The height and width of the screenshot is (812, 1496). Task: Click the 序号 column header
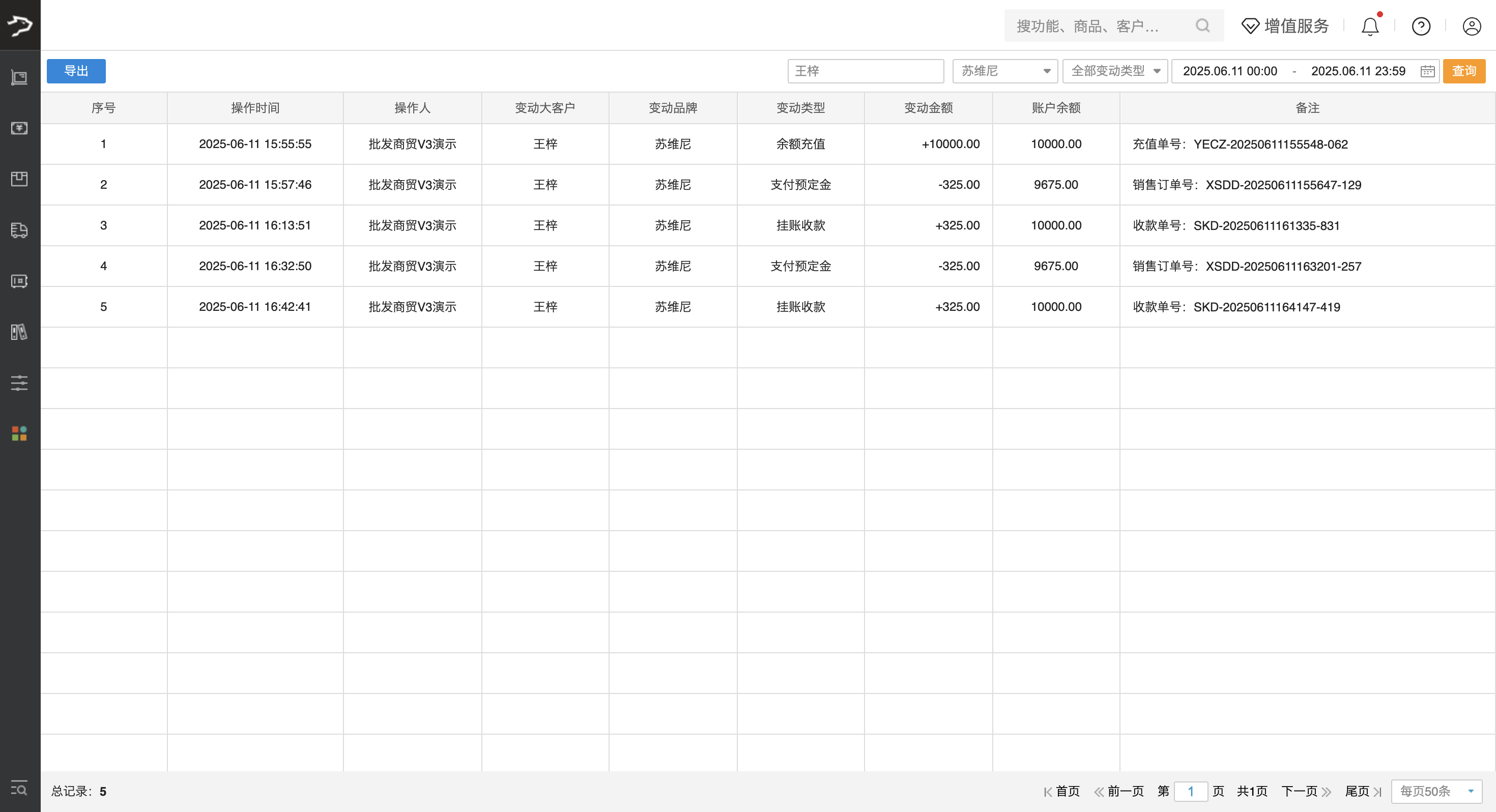click(103, 107)
